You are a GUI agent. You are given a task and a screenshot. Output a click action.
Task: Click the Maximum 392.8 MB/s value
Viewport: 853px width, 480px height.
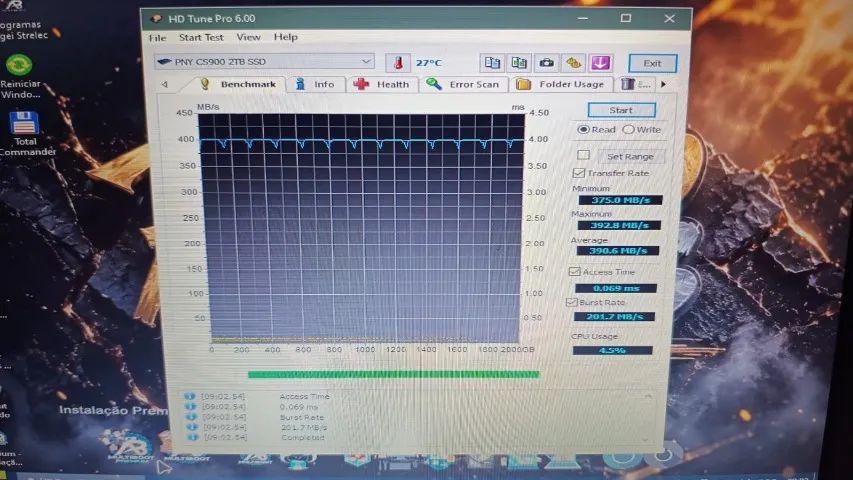tap(619, 225)
